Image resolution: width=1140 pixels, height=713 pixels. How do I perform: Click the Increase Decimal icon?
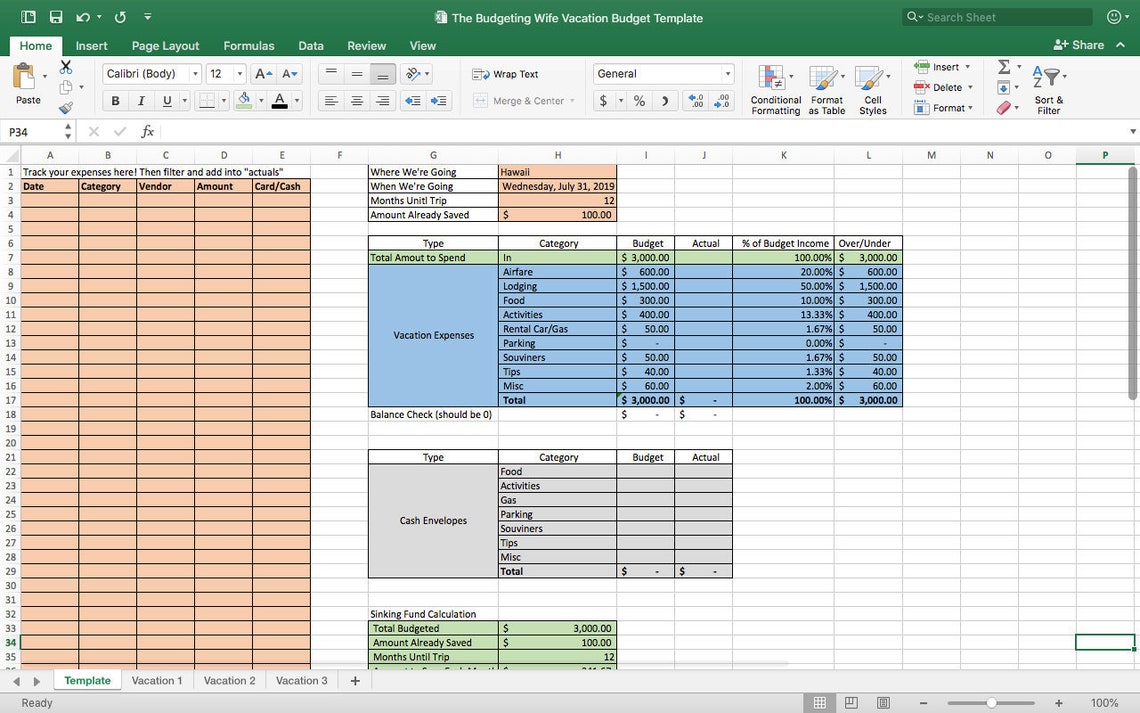(695, 100)
